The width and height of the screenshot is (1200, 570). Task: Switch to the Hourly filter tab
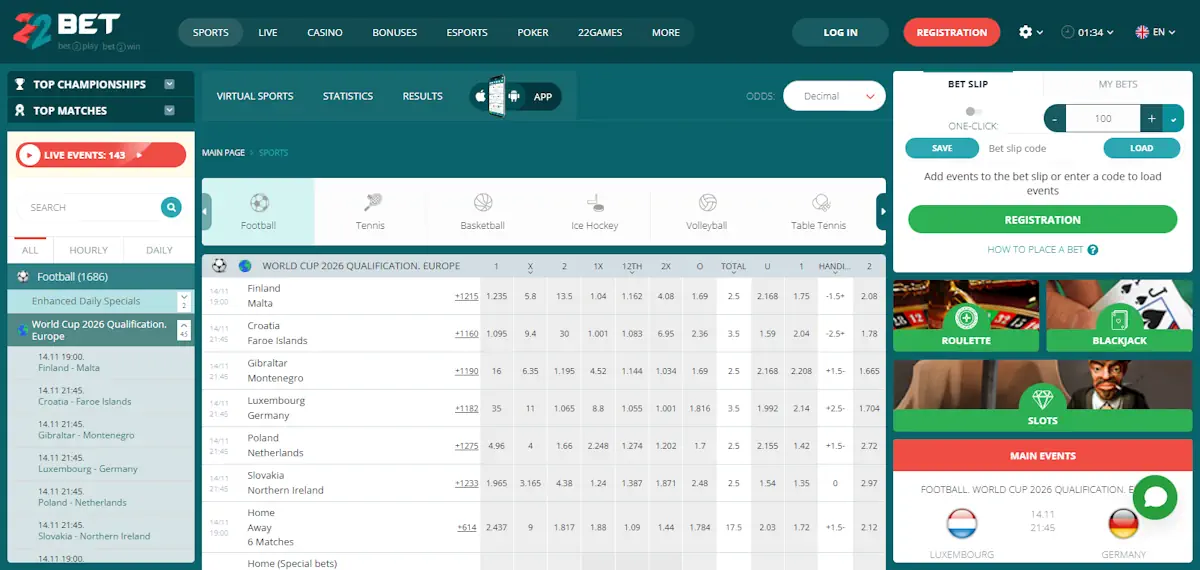pos(88,250)
